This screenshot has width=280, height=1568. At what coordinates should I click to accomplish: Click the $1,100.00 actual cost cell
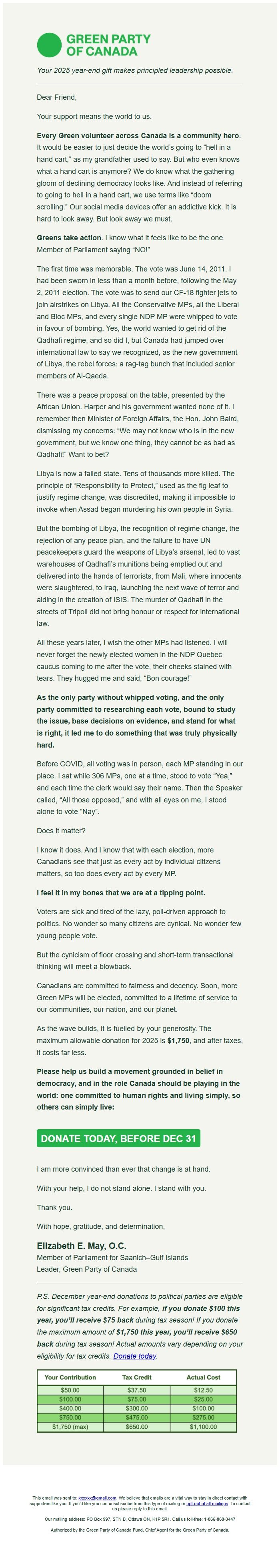pyautogui.click(x=203, y=1427)
